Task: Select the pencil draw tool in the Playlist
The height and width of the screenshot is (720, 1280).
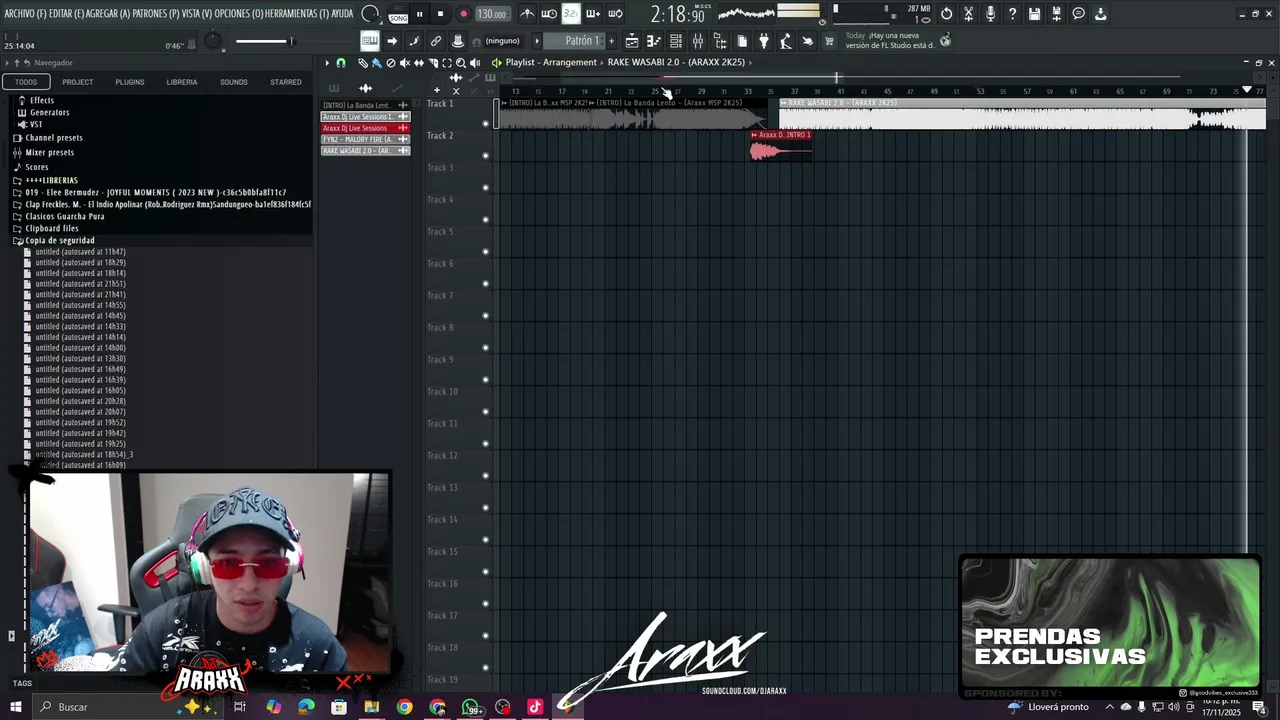Action: [363, 62]
